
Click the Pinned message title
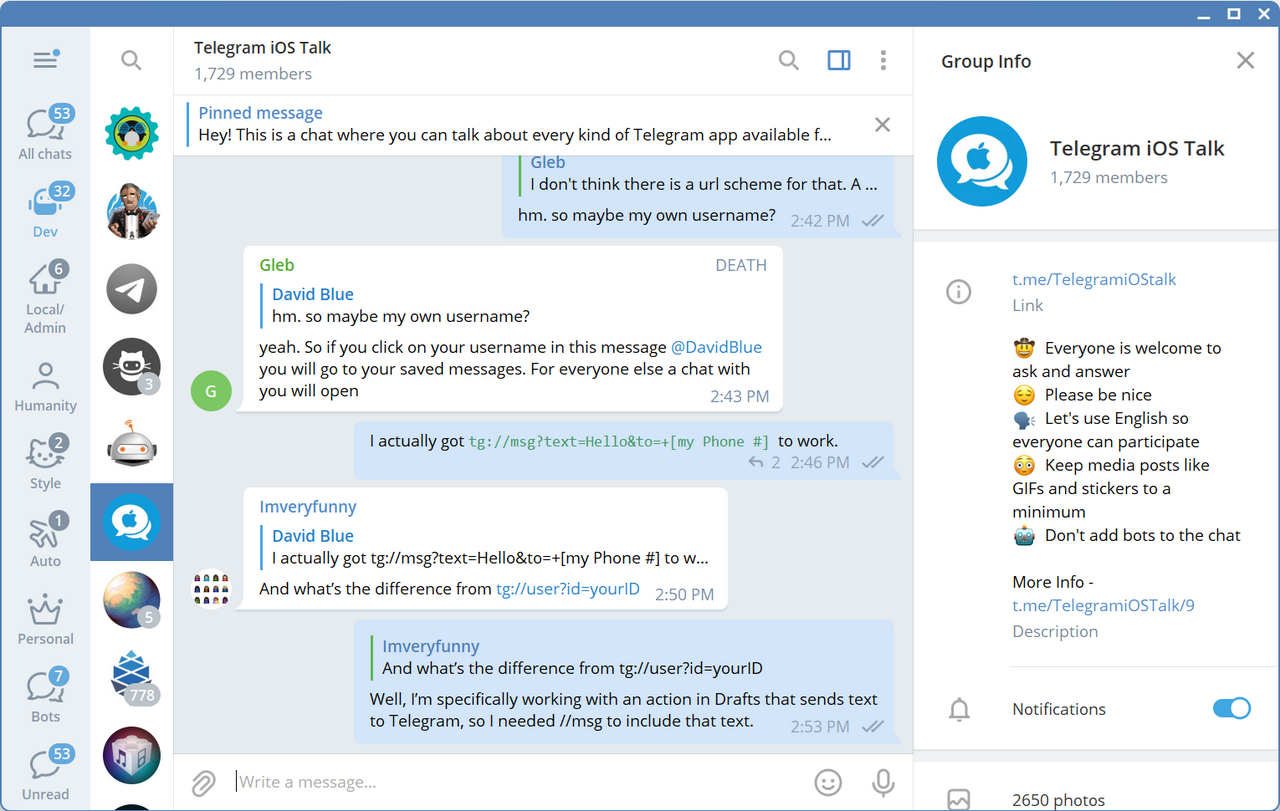pyautogui.click(x=260, y=113)
